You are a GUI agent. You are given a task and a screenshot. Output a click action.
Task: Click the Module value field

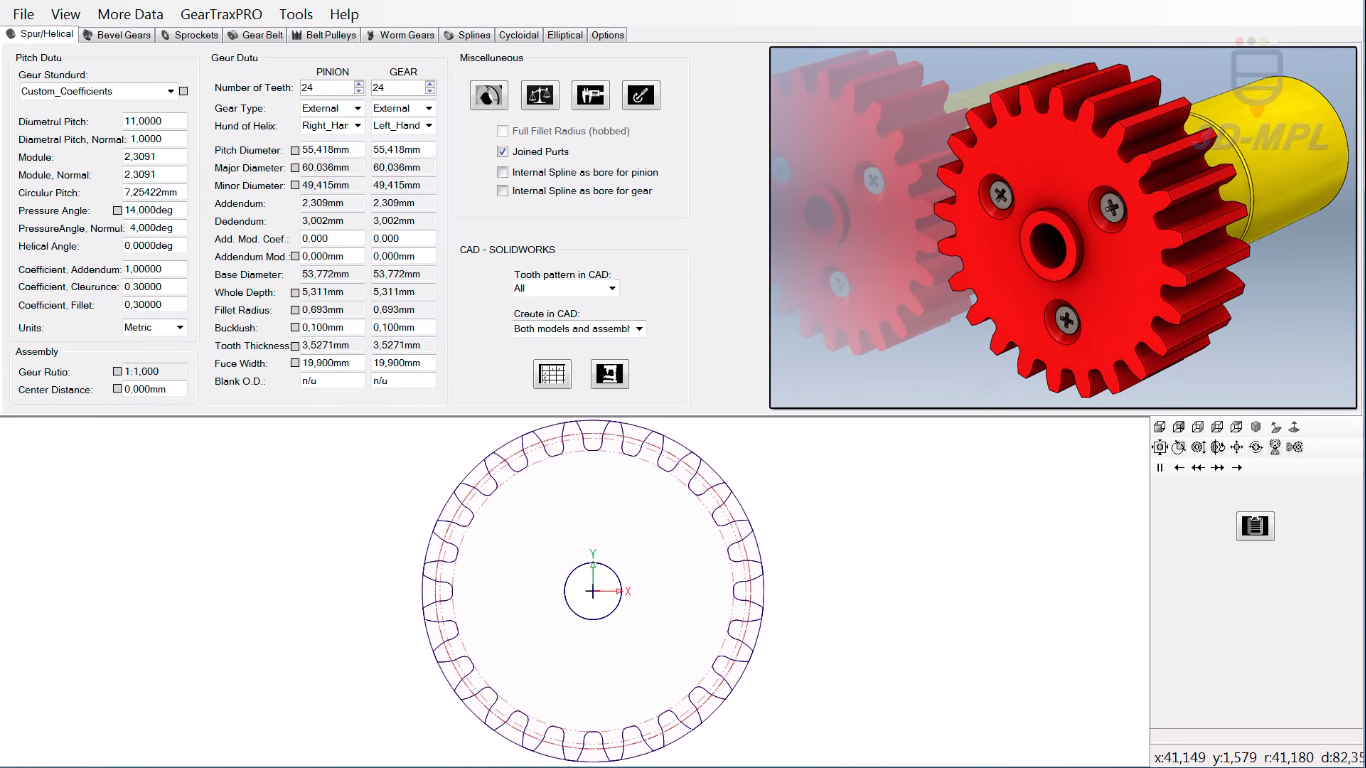coord(155,157)
